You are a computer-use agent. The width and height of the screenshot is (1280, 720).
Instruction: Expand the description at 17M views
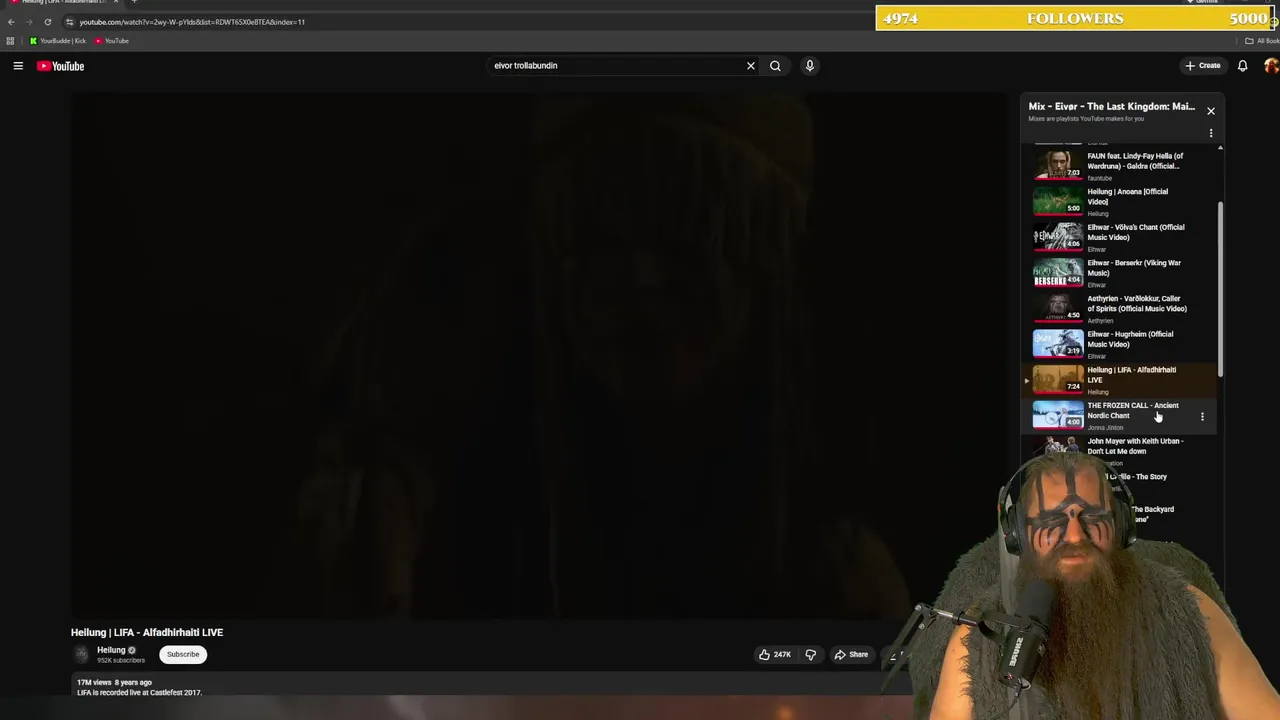pyautogui.click(x=114, y=682)
